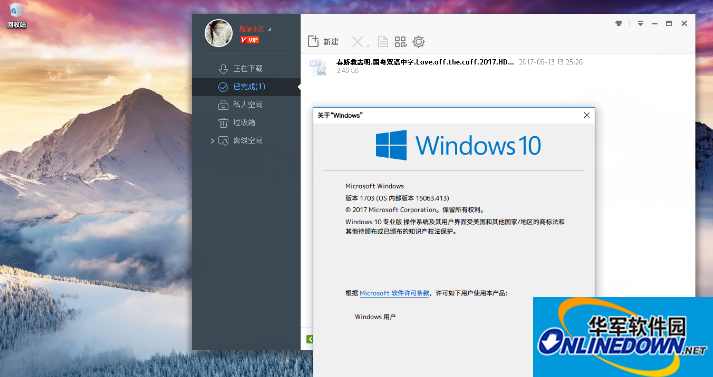Close the download manager window
This screenshot has width=713, height=377.
pyautogui.click(x=684, y=24)
